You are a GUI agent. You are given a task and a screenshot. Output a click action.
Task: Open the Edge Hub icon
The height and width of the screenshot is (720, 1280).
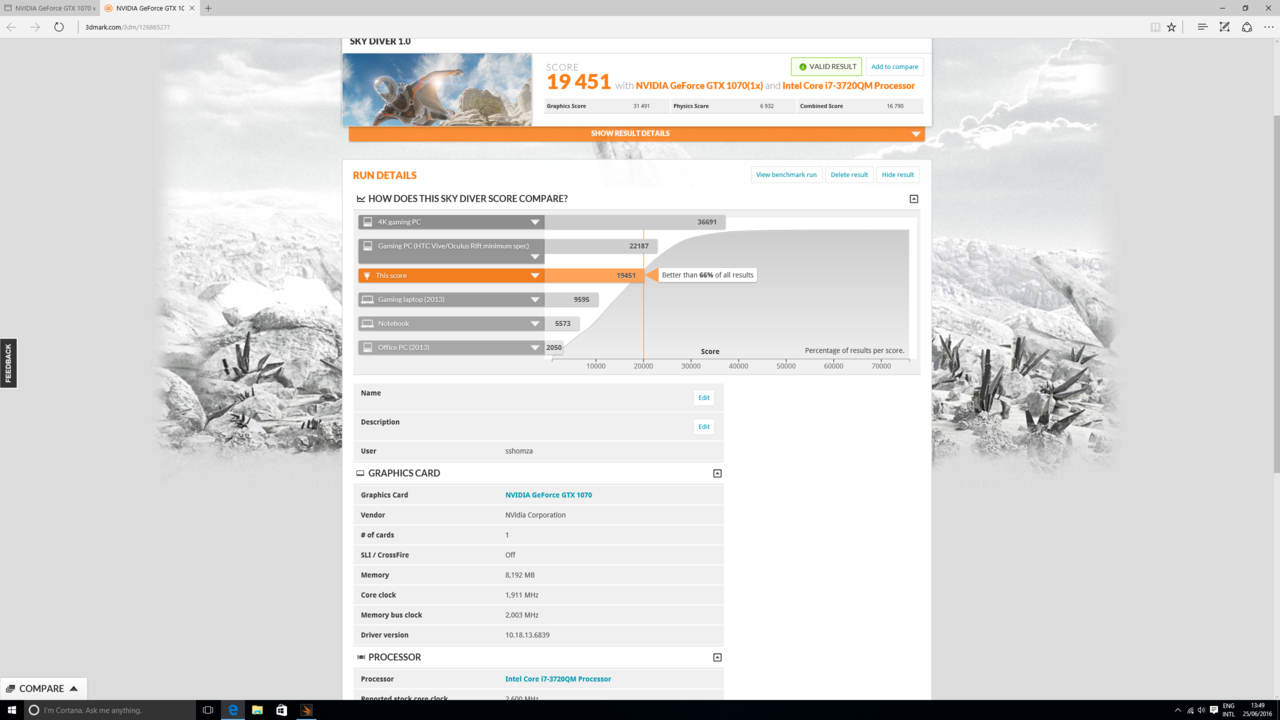click(x=1202, y=27)
